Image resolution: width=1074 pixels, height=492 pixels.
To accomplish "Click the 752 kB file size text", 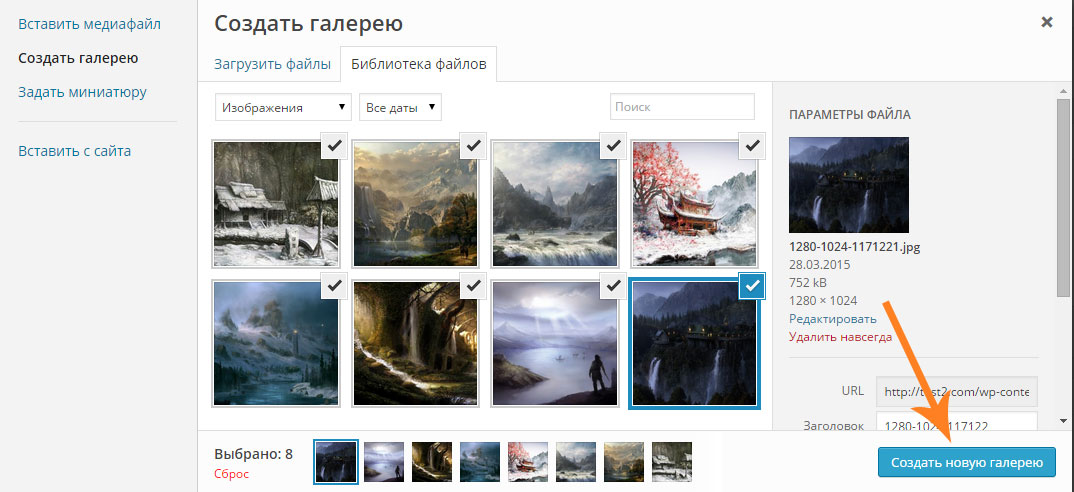I will coord(808,282).
